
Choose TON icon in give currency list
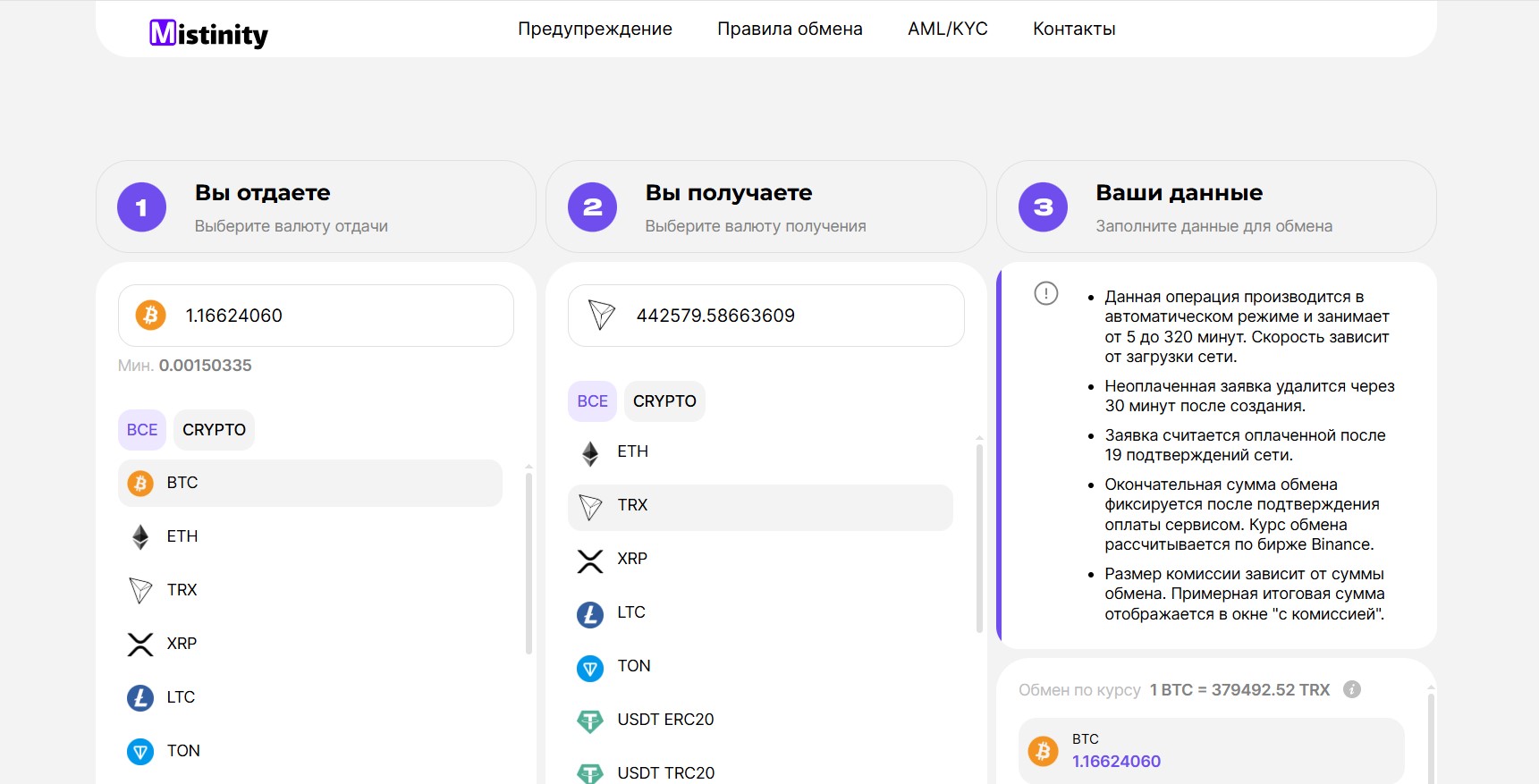click(140, 752)
